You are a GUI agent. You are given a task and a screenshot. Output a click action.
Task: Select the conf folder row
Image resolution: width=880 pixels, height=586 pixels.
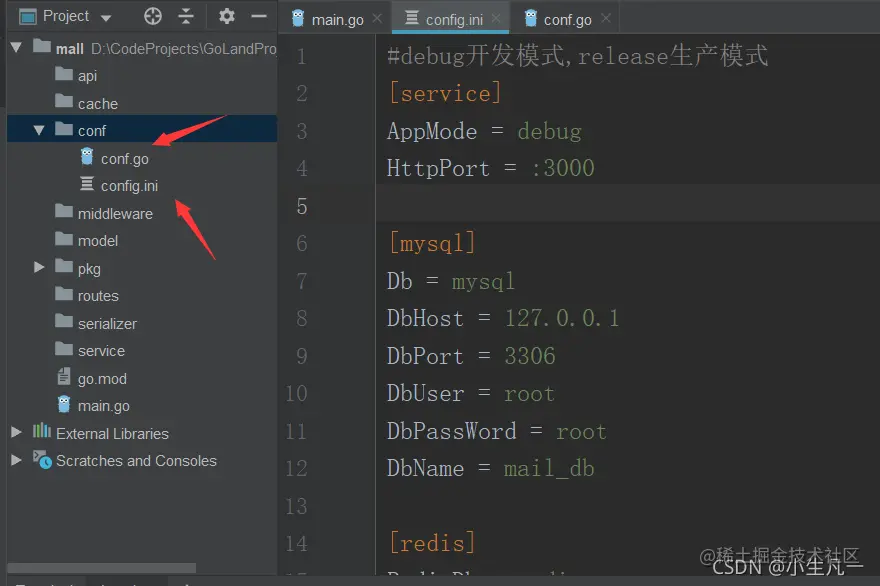point(142,129)
